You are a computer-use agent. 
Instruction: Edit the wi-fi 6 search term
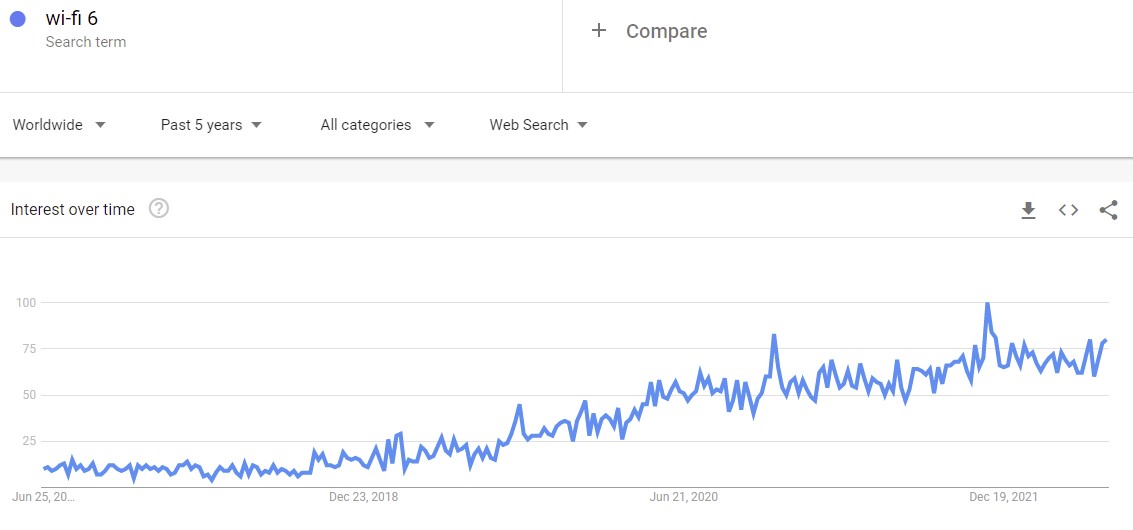pos(72,18)
